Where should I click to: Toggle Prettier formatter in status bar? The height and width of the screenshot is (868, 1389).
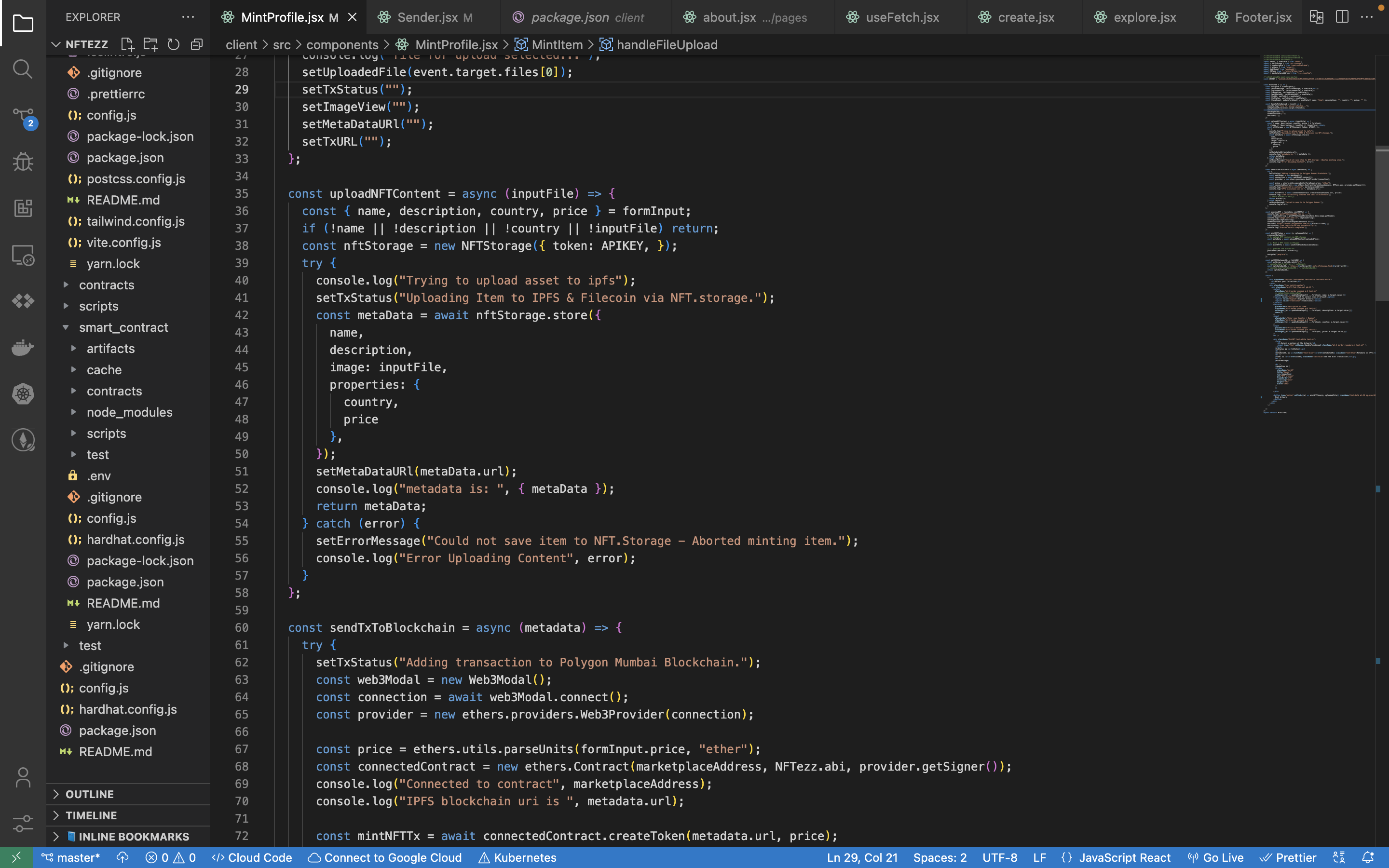[x=1288, y=858]
